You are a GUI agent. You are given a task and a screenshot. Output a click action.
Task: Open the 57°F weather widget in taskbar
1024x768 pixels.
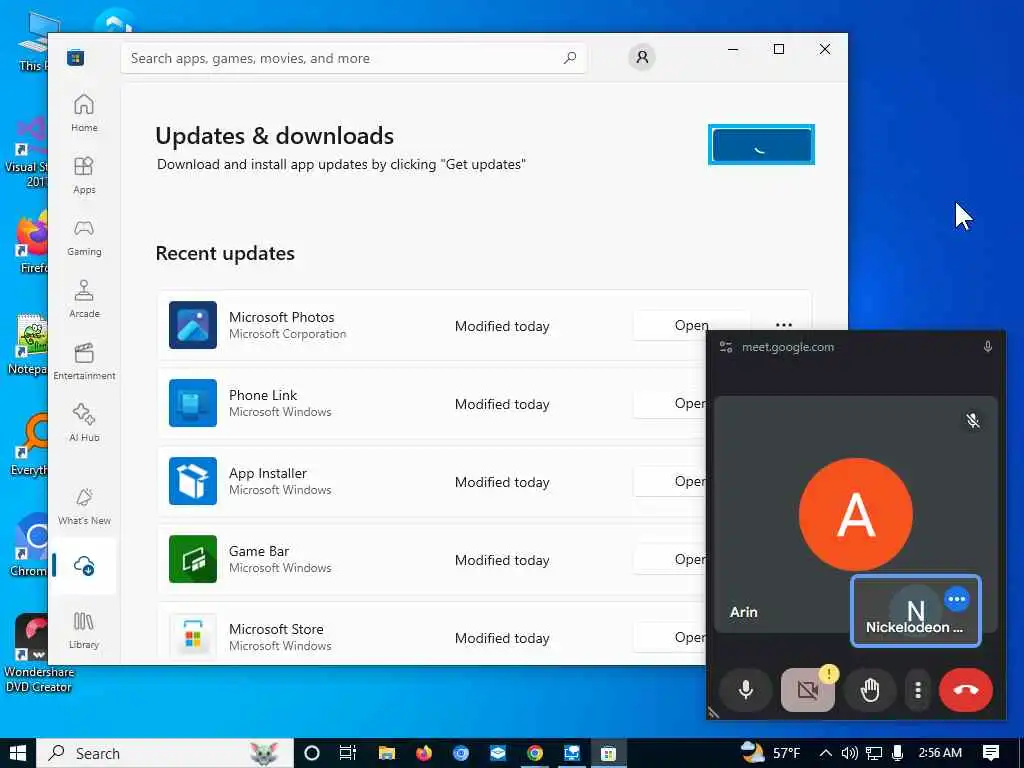coord(771,753)
